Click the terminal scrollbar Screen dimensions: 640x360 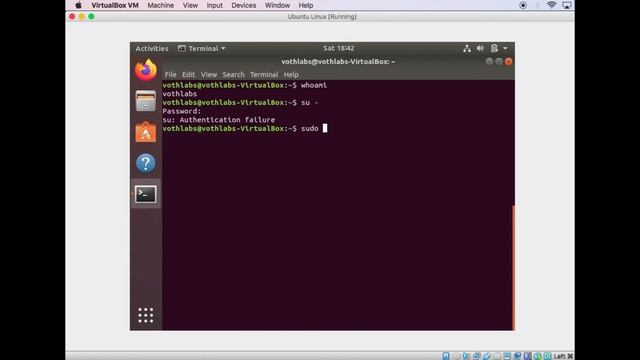[x=513, y=267]
